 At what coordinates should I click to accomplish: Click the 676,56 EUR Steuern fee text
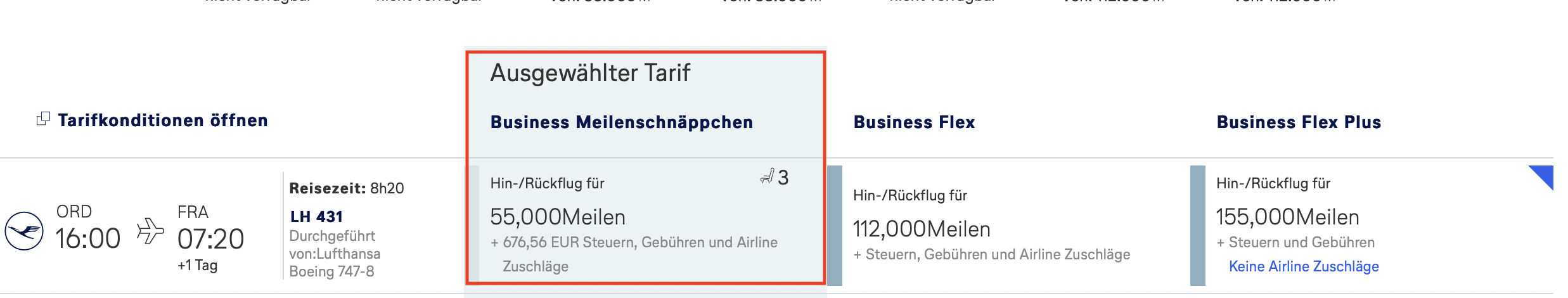(x=634, y=243)
